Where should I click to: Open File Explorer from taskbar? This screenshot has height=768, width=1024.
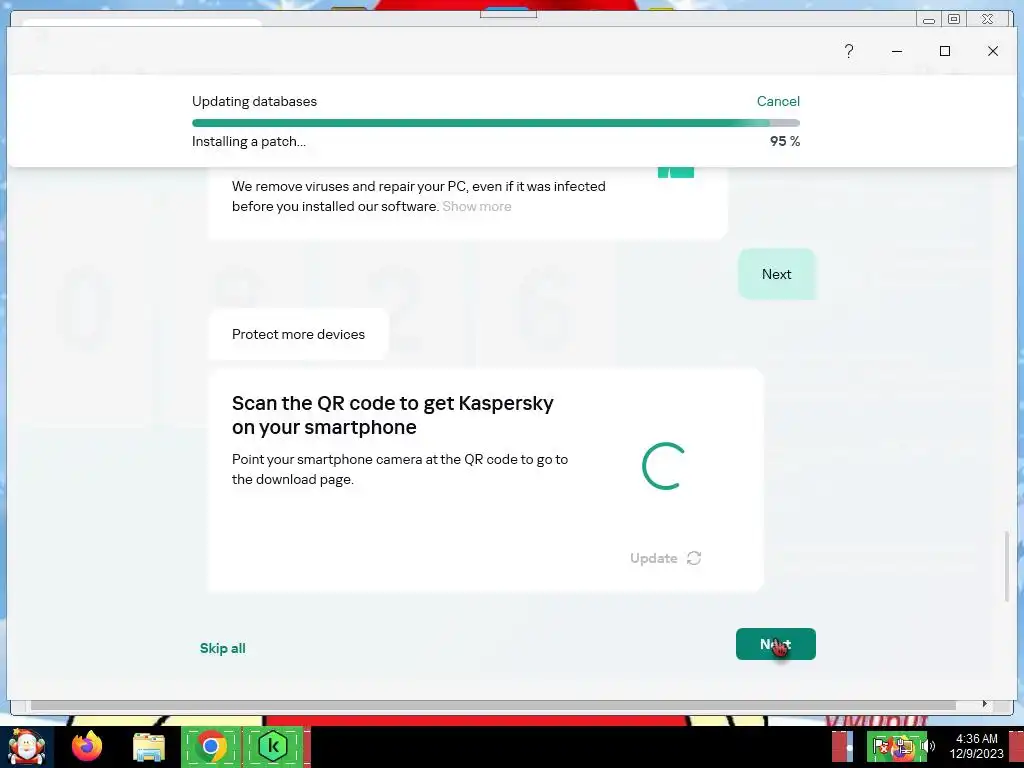click(149, 747)
